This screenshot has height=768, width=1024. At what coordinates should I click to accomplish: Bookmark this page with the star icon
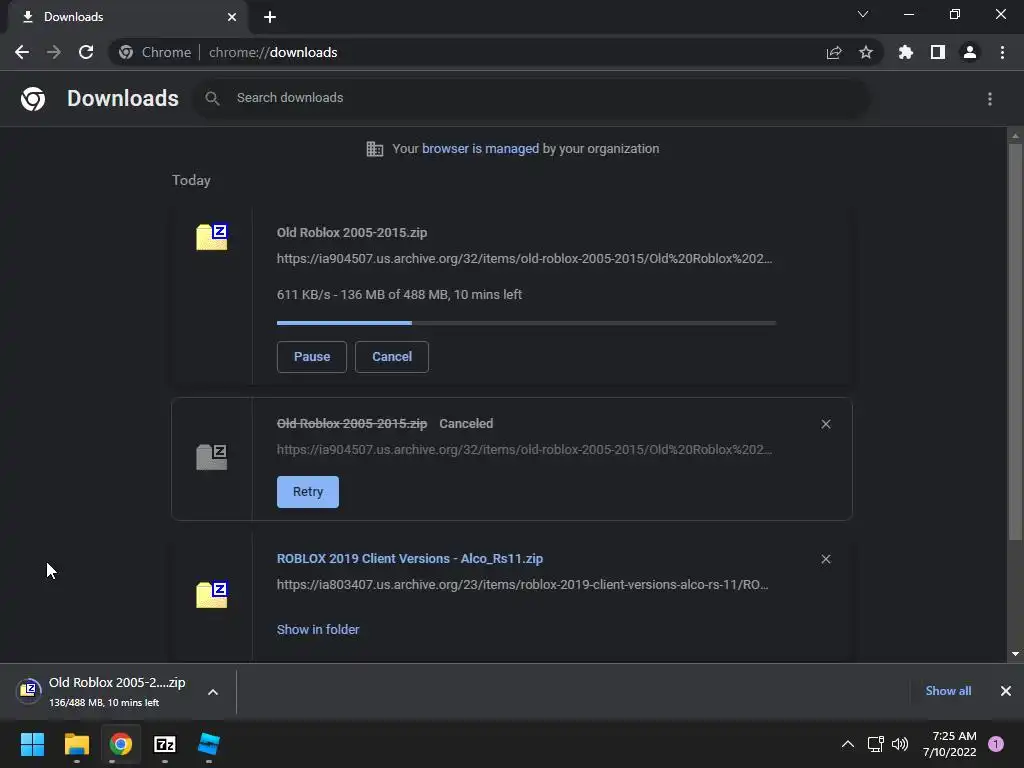point(866,52)
